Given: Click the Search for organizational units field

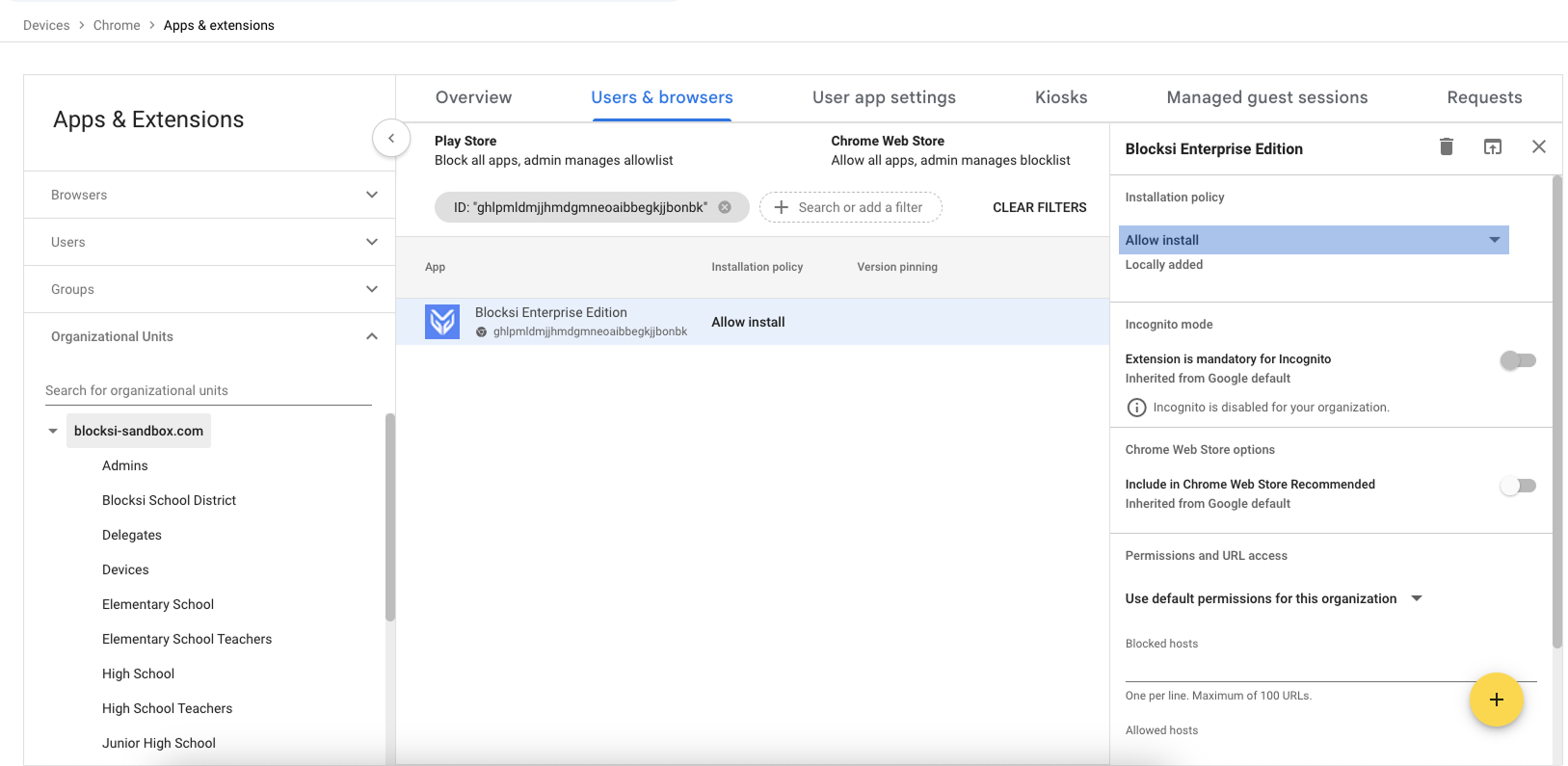Looking at the screenshot, I should (x=208, y=390).
